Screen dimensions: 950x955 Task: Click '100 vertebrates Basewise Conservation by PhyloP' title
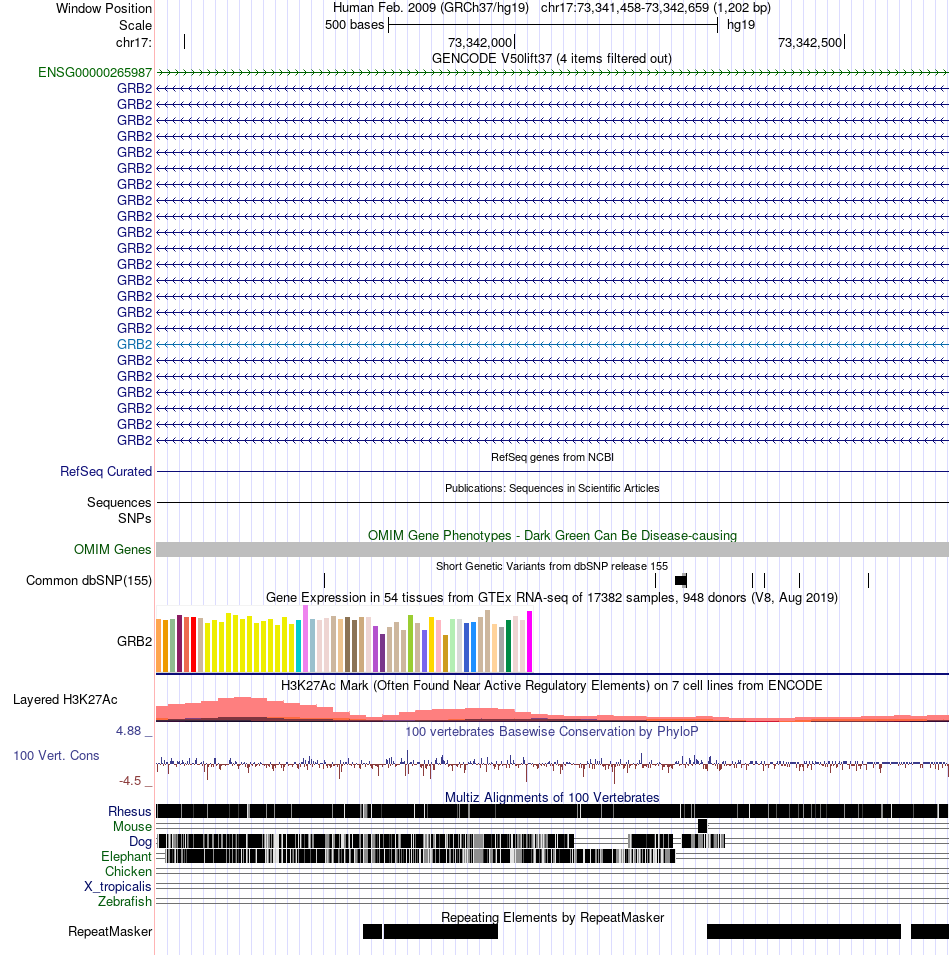552,731
